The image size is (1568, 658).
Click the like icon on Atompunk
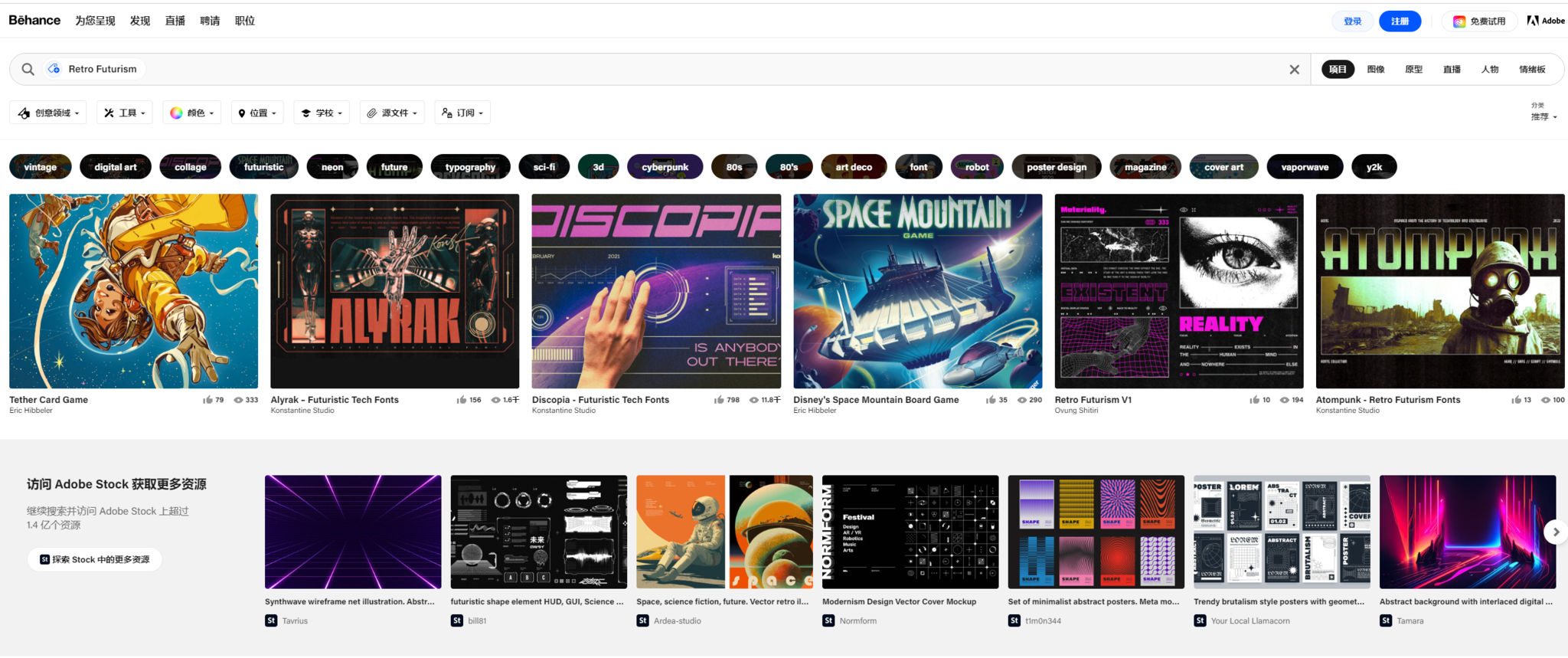[x=1517, y=400]
